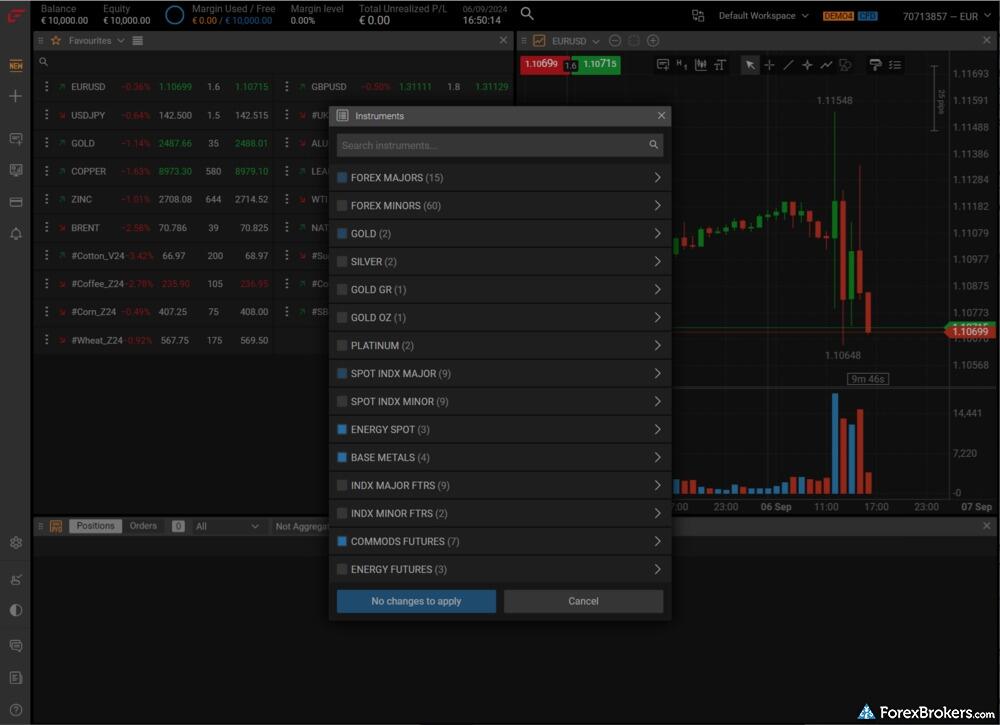Click the green 1.10715 buy price button
This screenshot has height=725, width=1000.
tap(600, 64)
